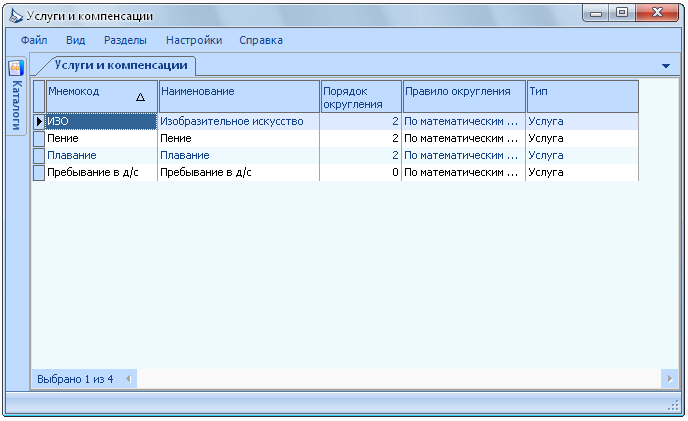Image resolution: width=688 pixels, height=421 pixels.
Task: Click the Плавание name cell
Action: pos(239,155)
